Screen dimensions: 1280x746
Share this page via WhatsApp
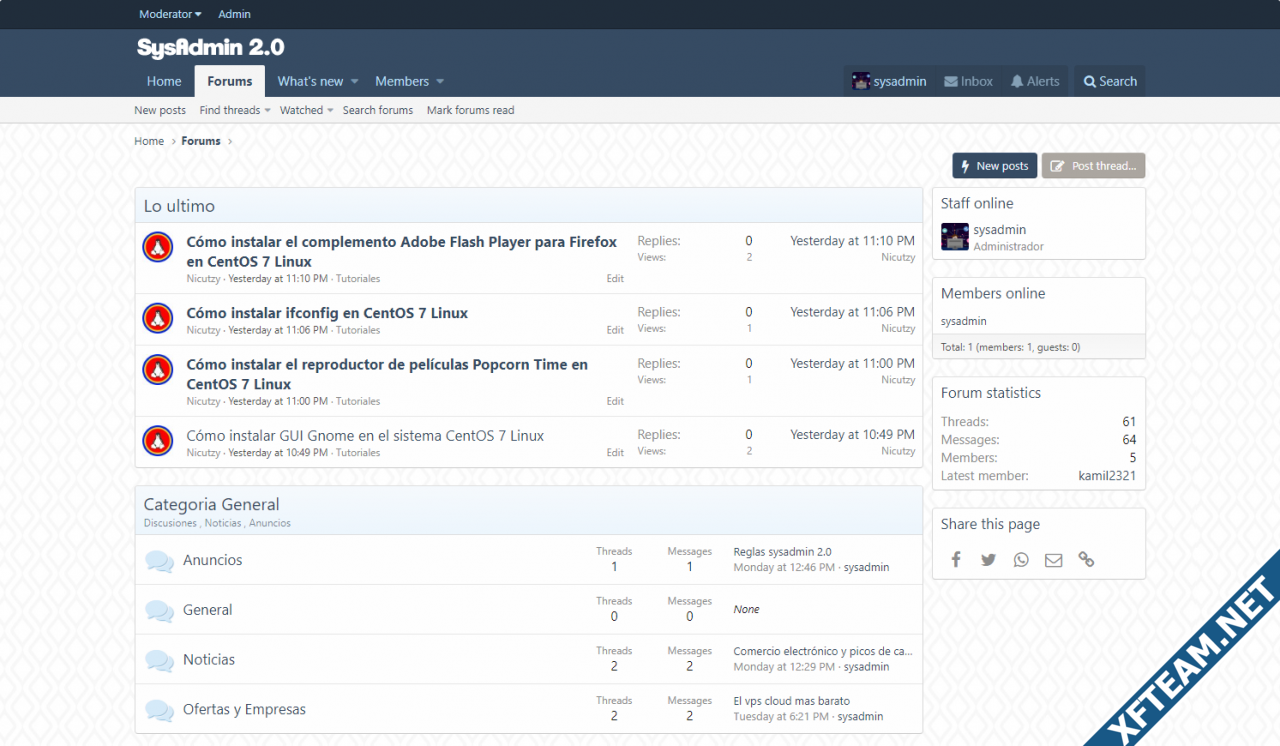coord(1021,560)
